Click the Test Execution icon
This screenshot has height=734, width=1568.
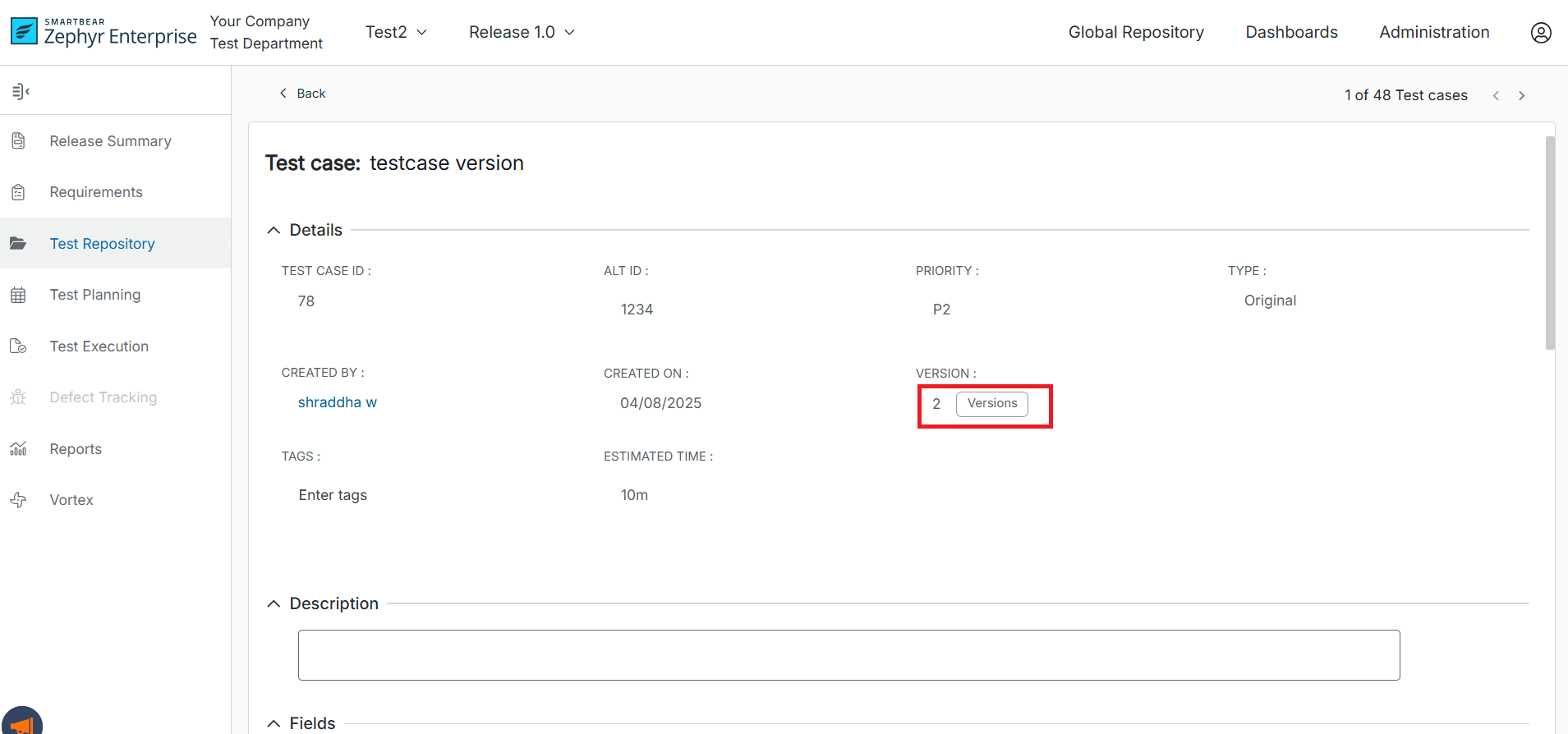click(18, 346)
